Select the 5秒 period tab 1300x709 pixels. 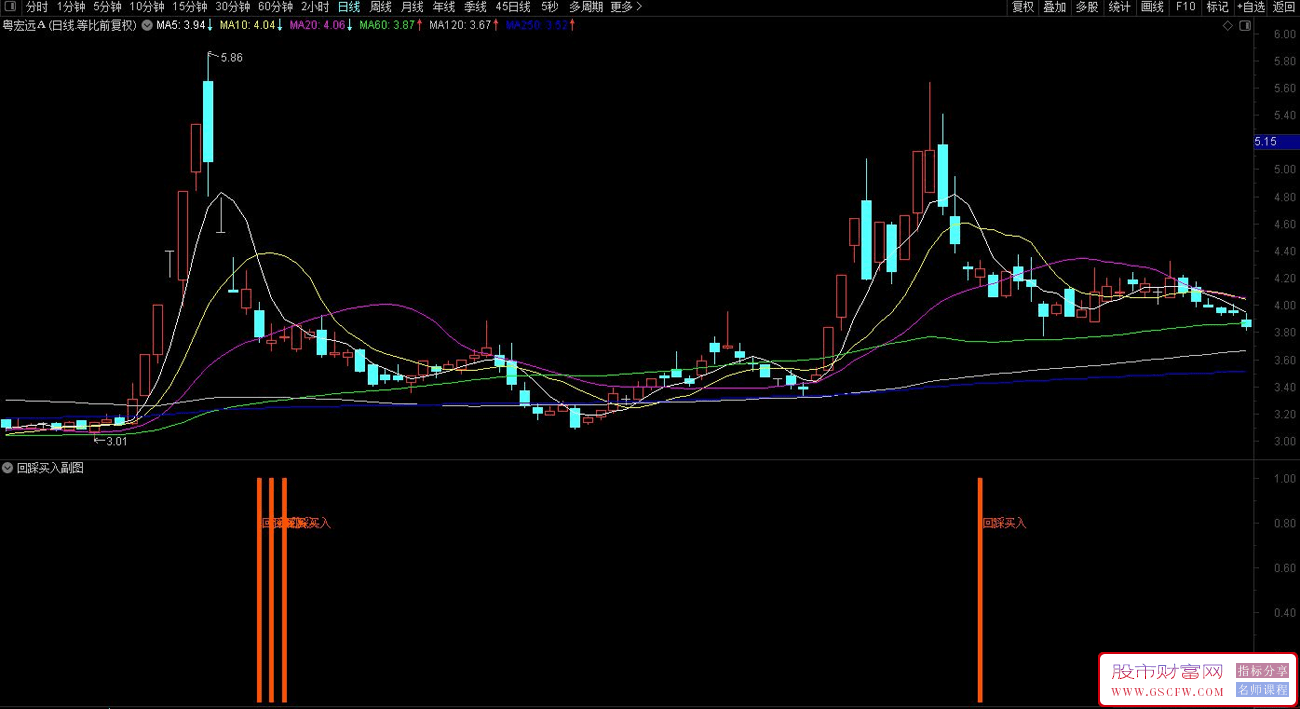tap(550, 6)
